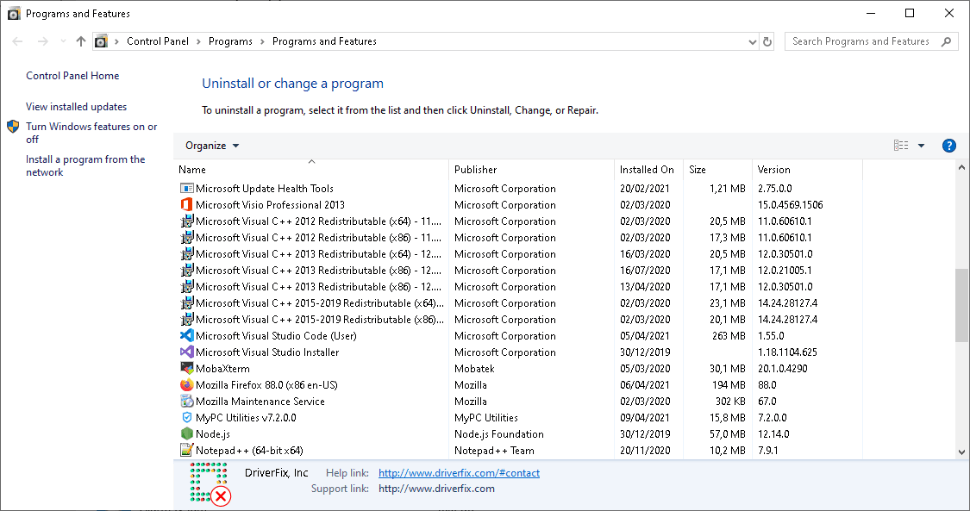Click the 15.0.4569.1506 version cell
The image size is (970, 511).
791,205
